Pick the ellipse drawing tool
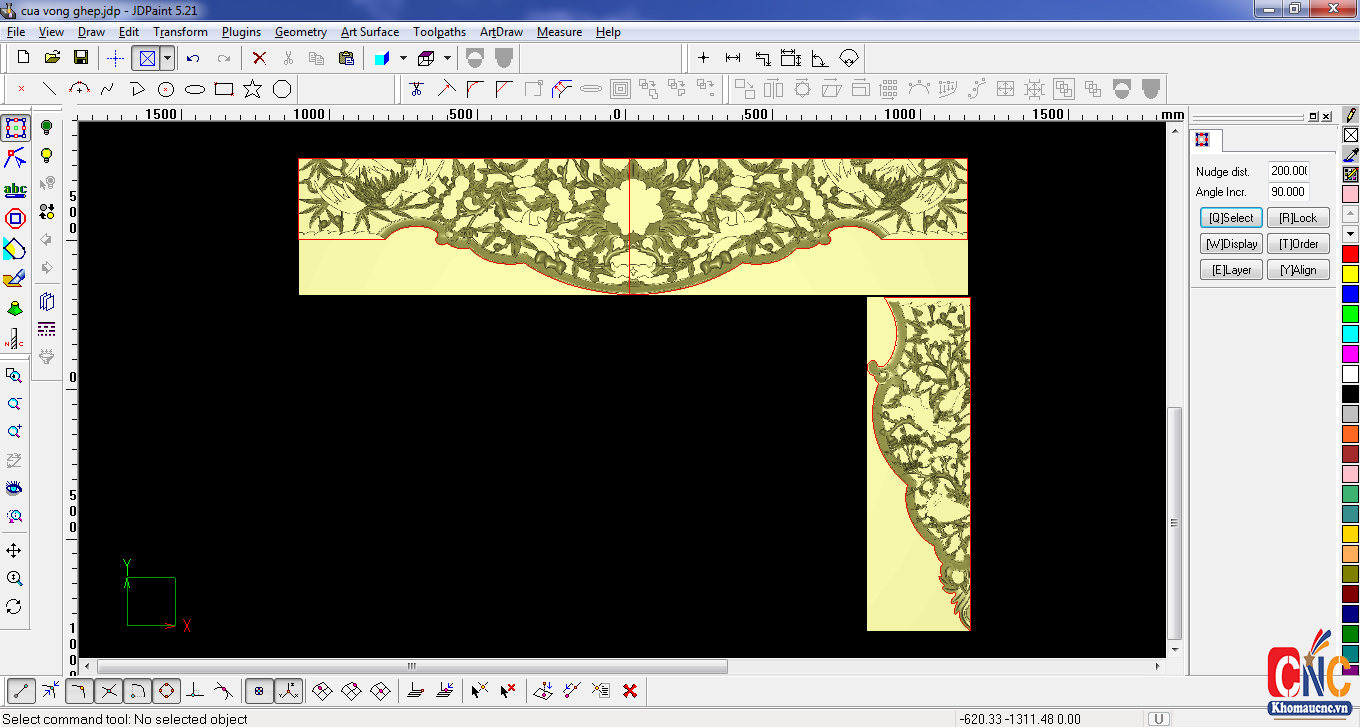 195,89
